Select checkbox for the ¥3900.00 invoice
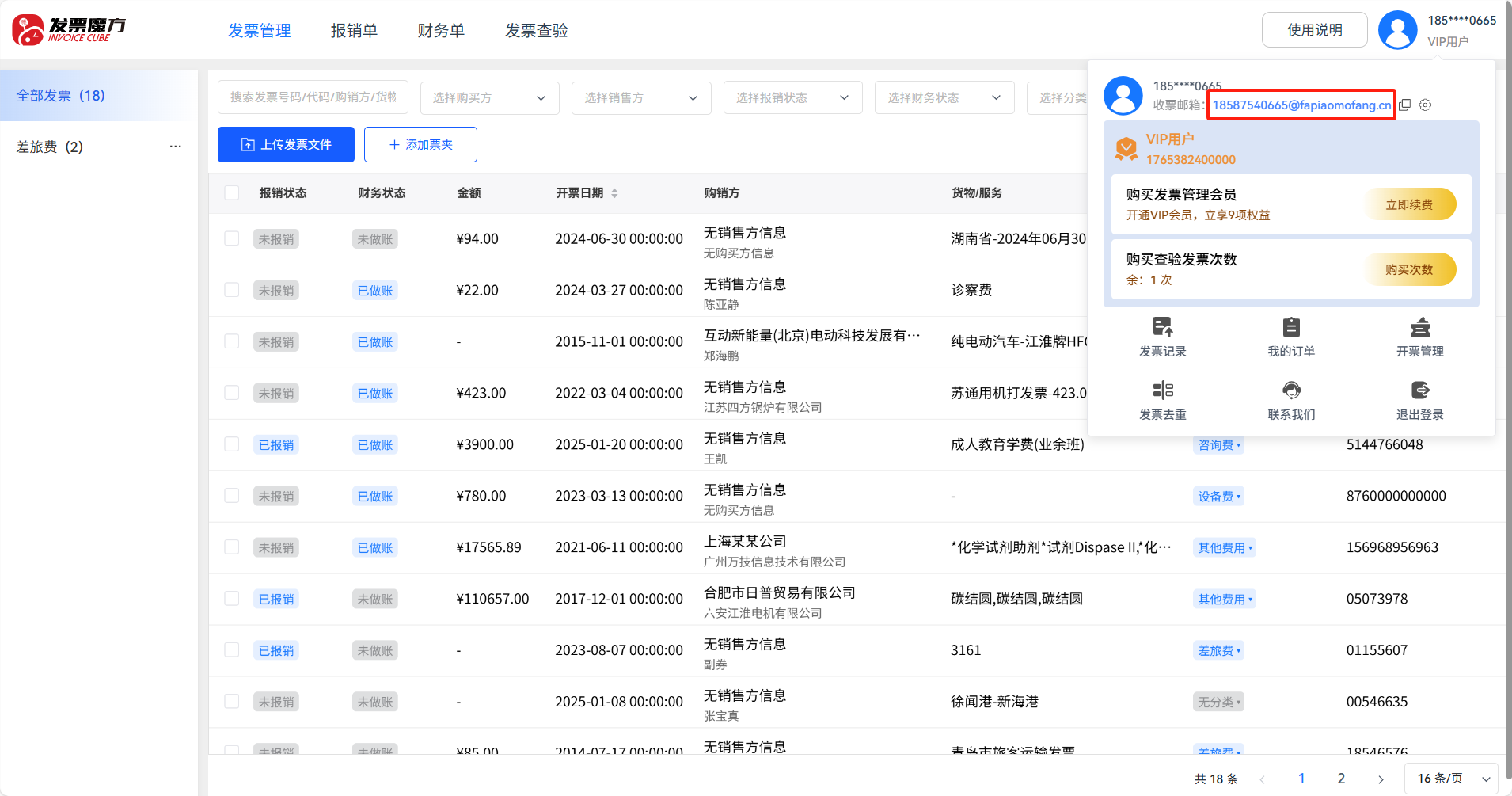The width and height of the screenshot is (1512, 796). click(x=232, y=444)
